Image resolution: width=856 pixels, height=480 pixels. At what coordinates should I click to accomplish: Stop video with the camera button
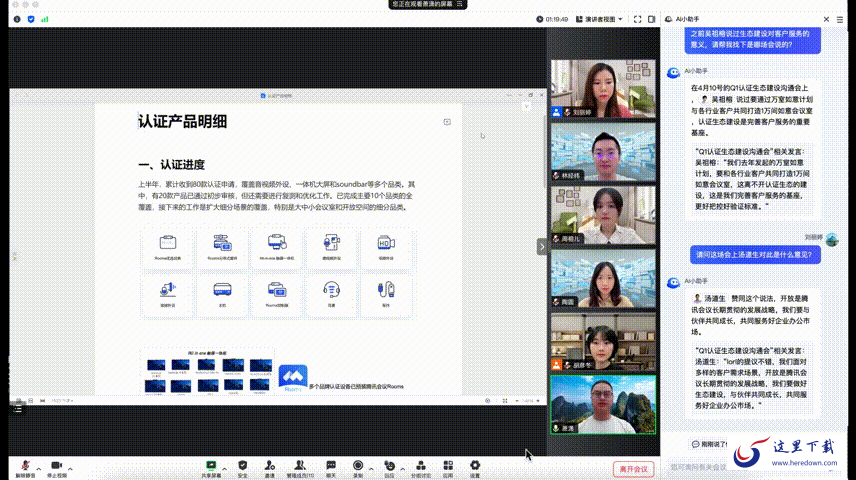56,466
